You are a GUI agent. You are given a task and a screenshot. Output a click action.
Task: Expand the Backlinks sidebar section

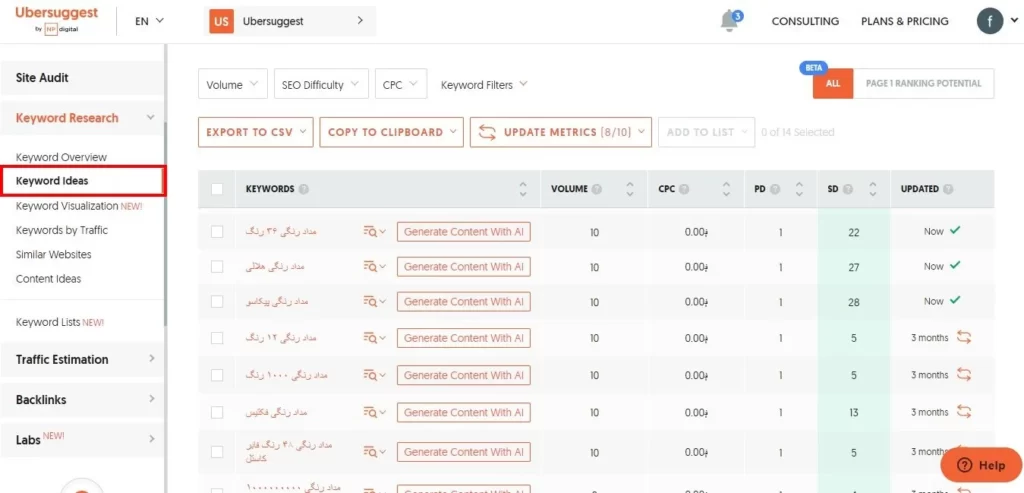click(x=82, y=400)
